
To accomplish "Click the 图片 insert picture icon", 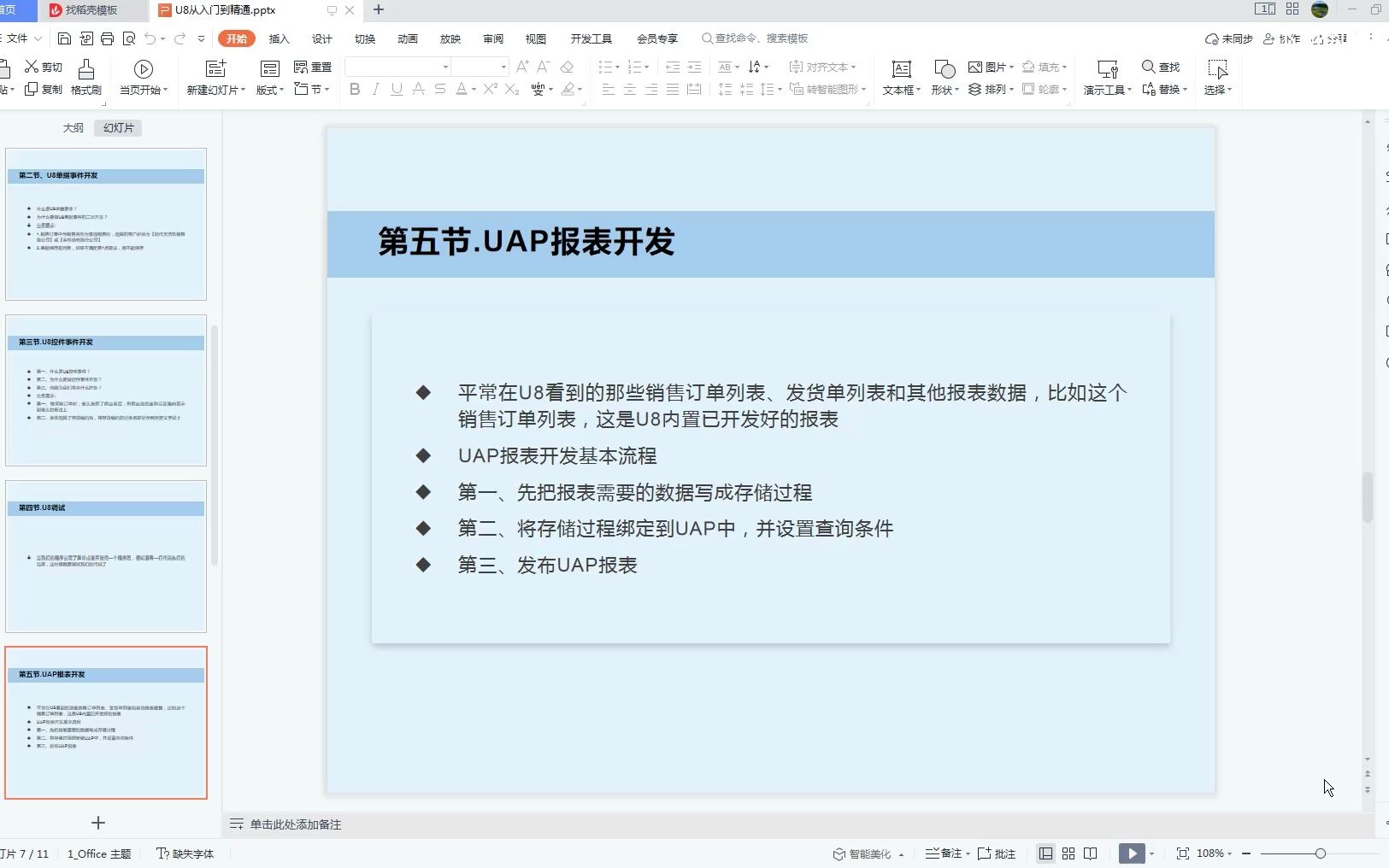I will click(x=990, y=67).
